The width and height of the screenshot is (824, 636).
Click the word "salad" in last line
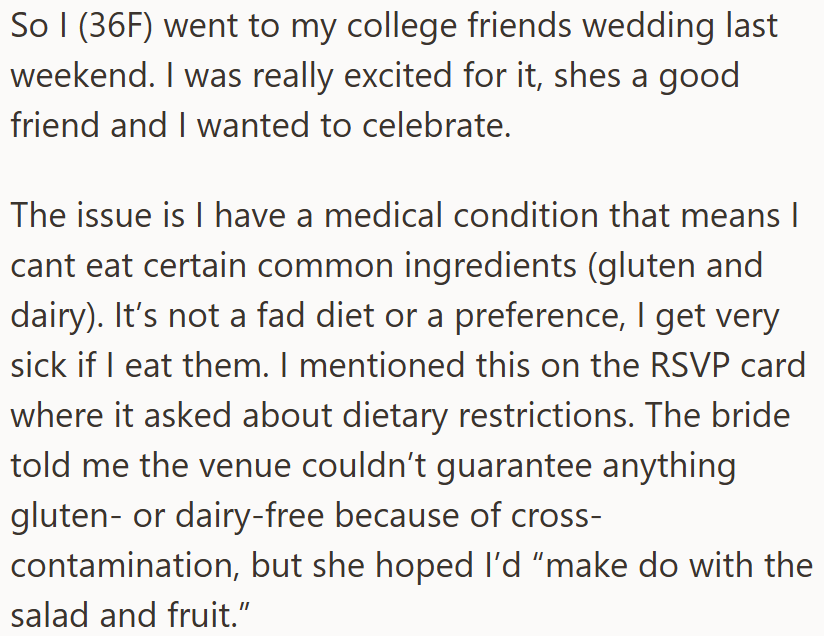(49, 615)
